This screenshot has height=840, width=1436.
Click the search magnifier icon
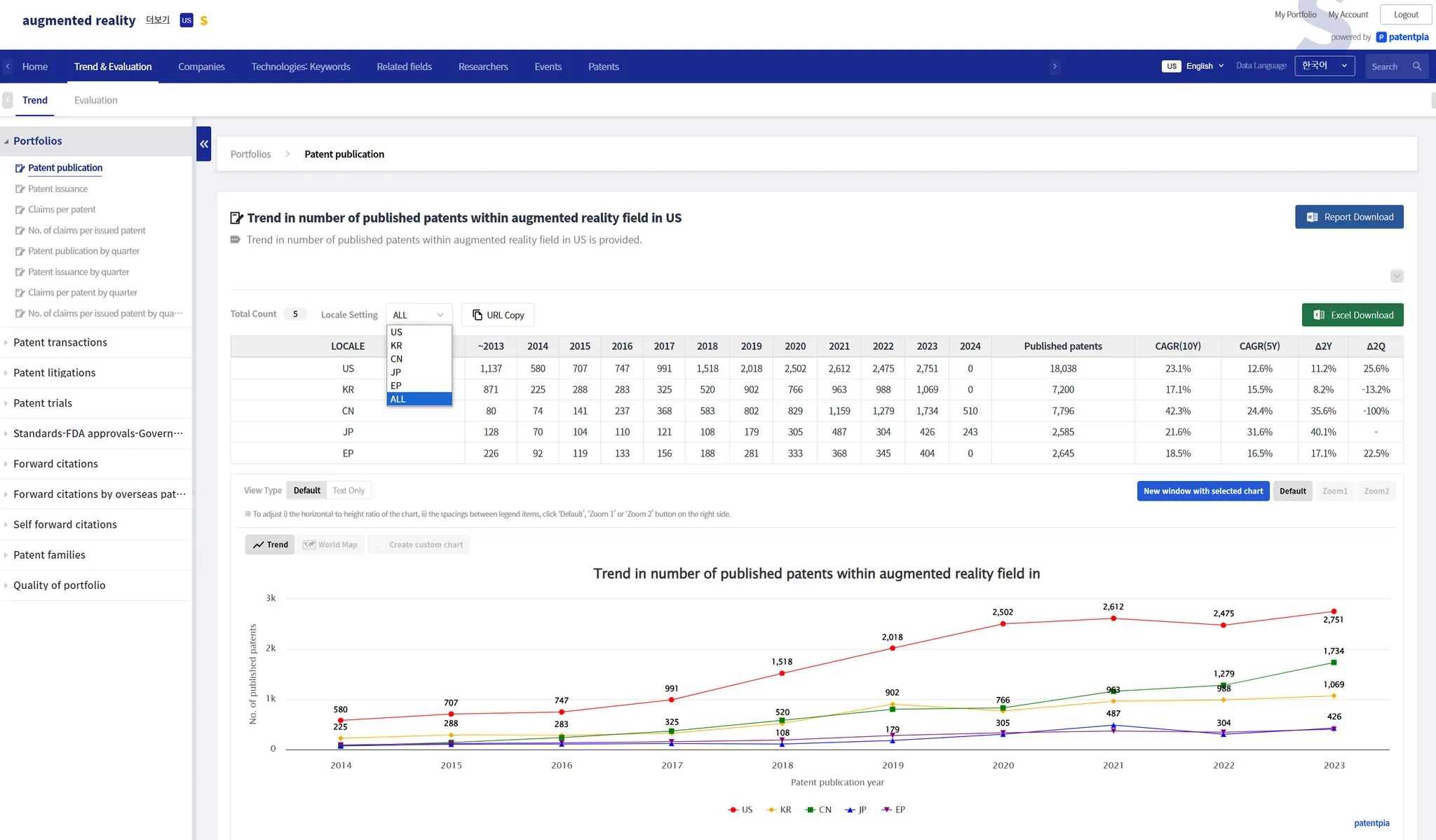point(1417,67)
